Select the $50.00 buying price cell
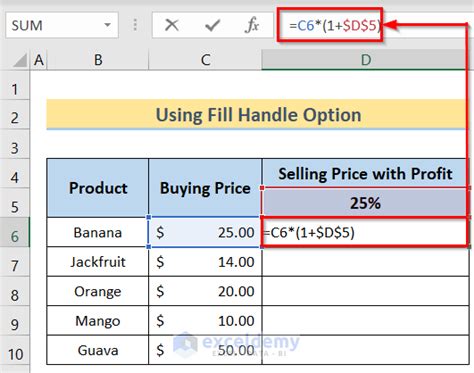The image size is (474, 373). 205,350
